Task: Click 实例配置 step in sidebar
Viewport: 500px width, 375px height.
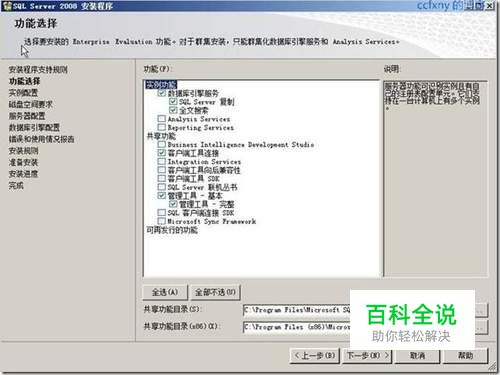Action: [23, 93]
